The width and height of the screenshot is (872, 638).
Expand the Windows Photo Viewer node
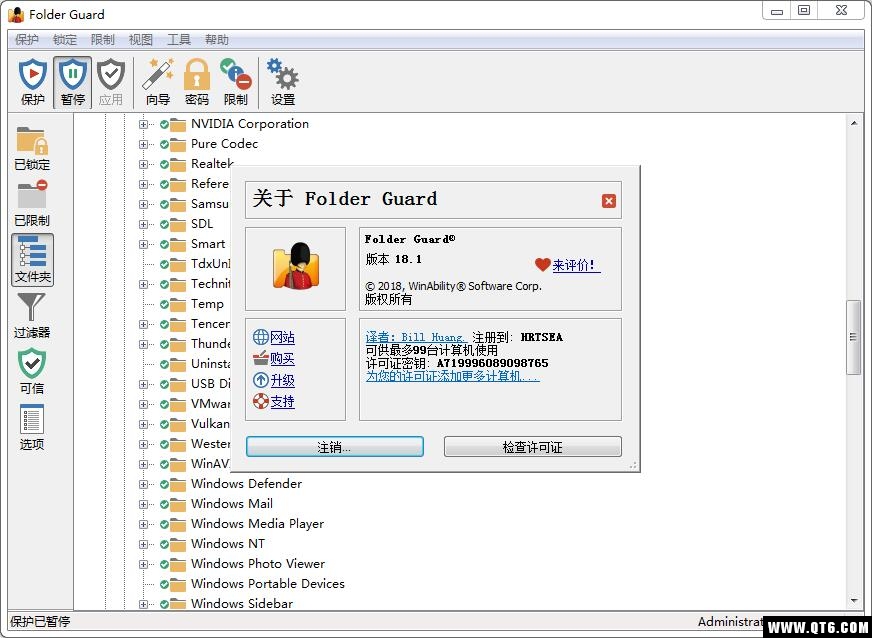pyautogui.click(x=143, y=565)
